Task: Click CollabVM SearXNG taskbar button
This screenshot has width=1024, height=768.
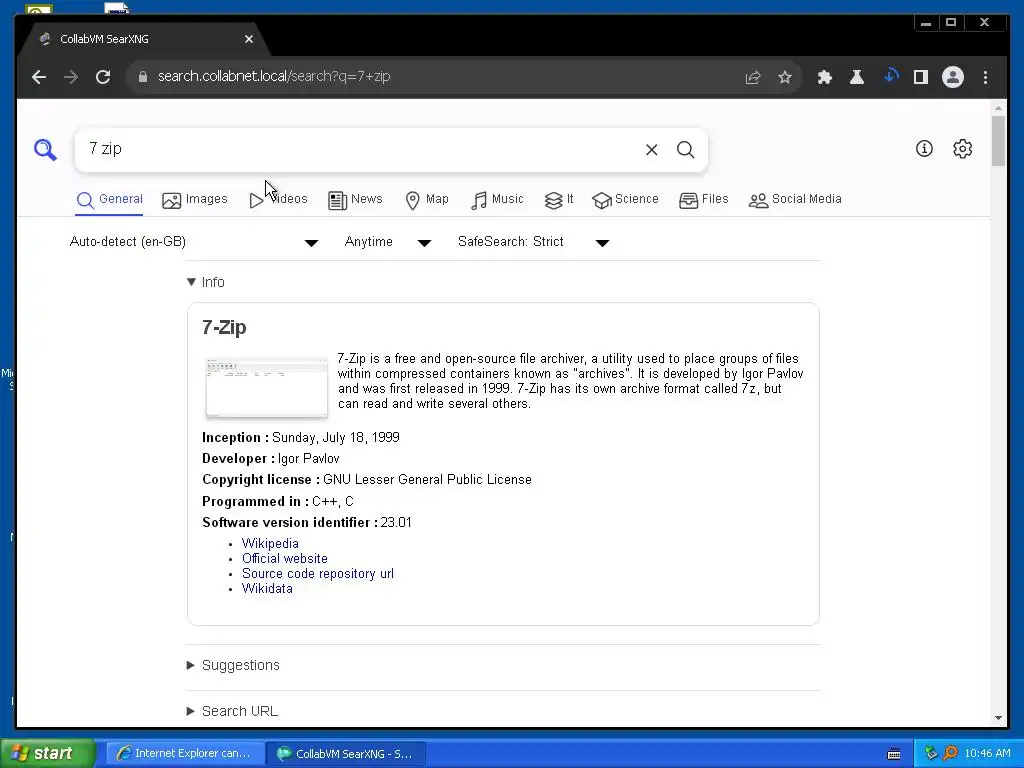Action: (346, 754)
